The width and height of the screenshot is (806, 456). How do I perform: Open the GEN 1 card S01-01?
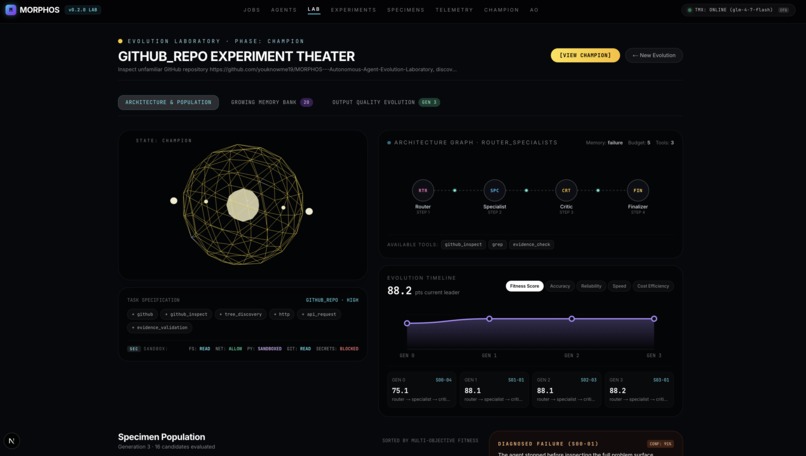click(x=494, y=390)
